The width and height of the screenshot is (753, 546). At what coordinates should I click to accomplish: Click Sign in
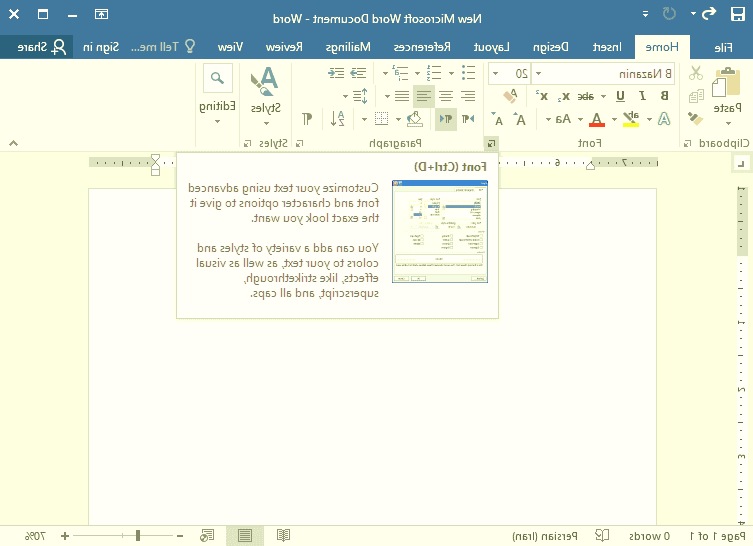click(101, 47)
